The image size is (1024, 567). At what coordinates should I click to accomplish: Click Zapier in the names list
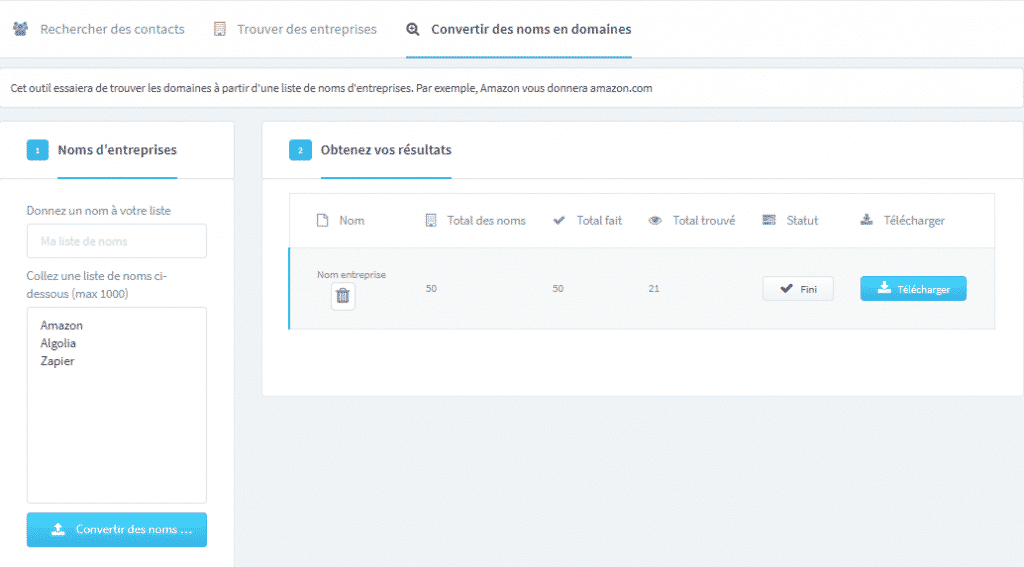(57, 361)
